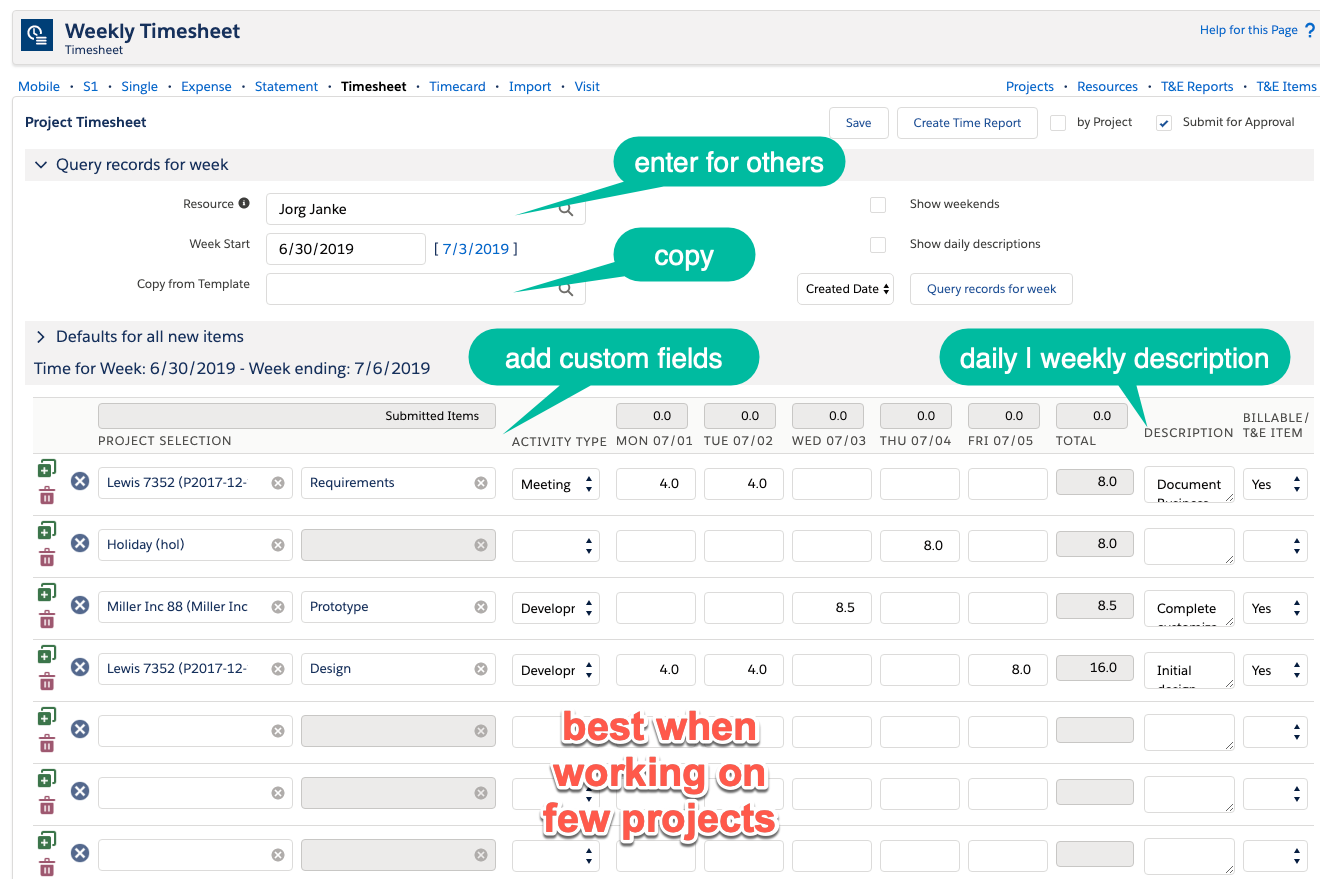Click the Weekly Timesheet logo icon
Viewport: 1320px width, 879px height.
pos(36,33)
